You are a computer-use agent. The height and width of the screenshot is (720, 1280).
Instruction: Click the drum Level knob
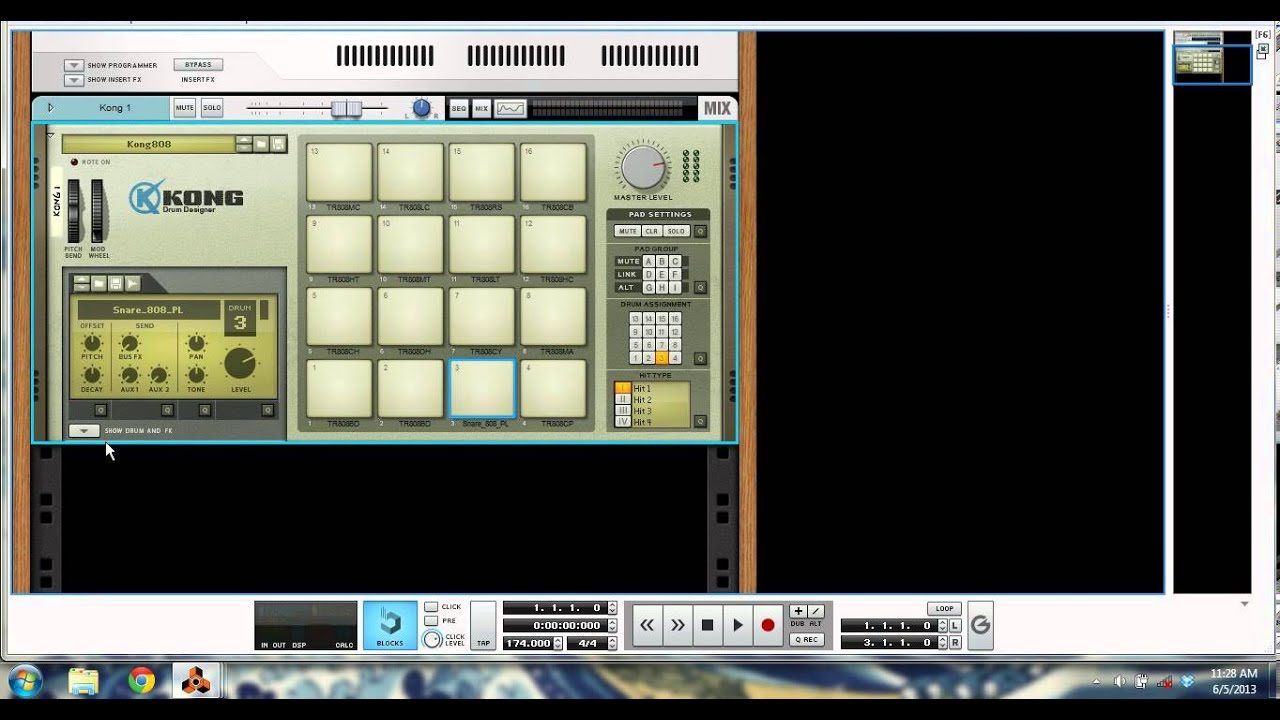[x=240, y=364]
